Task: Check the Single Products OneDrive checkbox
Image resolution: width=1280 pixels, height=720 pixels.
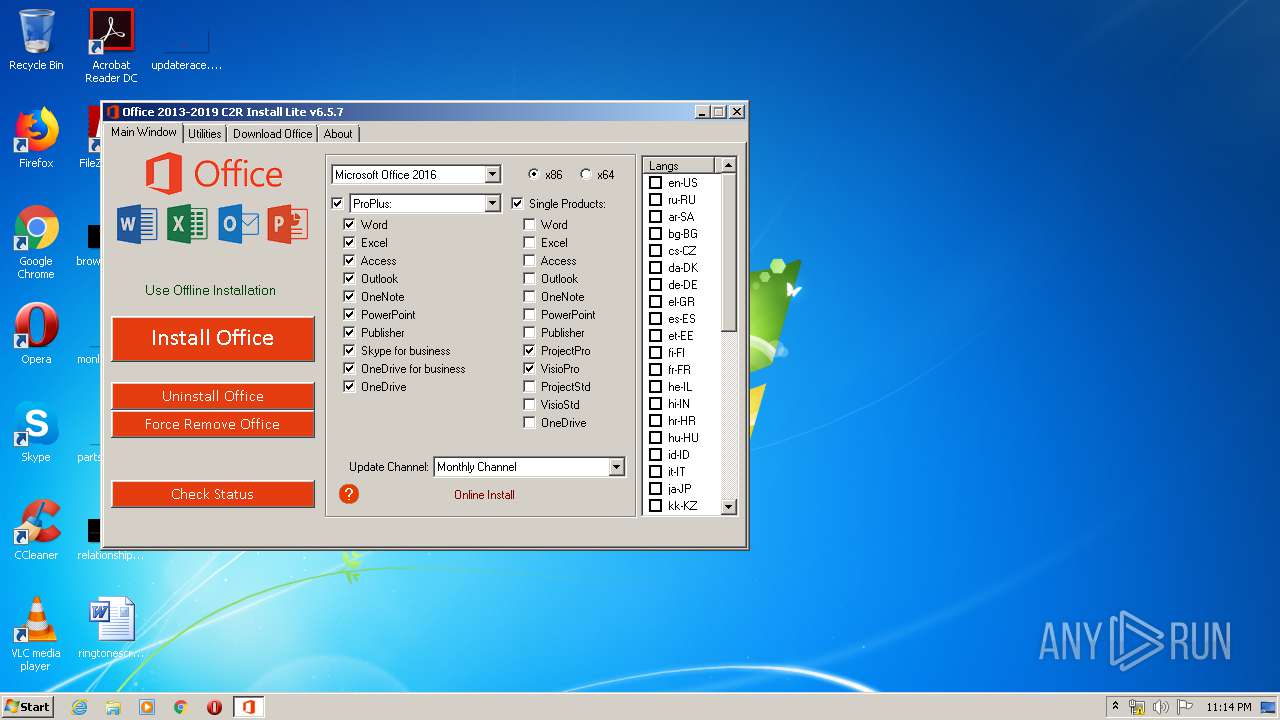Action: point(529,422)
